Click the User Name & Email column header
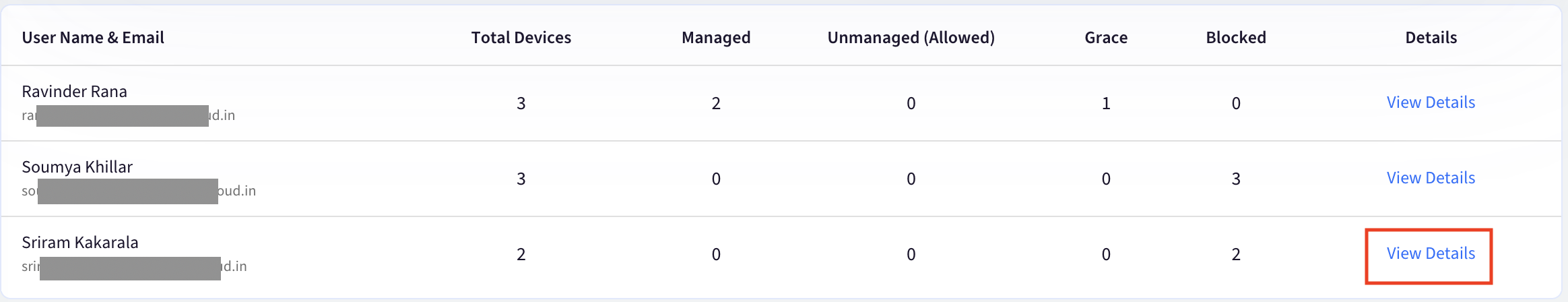The image size is (1568, 302). tap(93, 38)
